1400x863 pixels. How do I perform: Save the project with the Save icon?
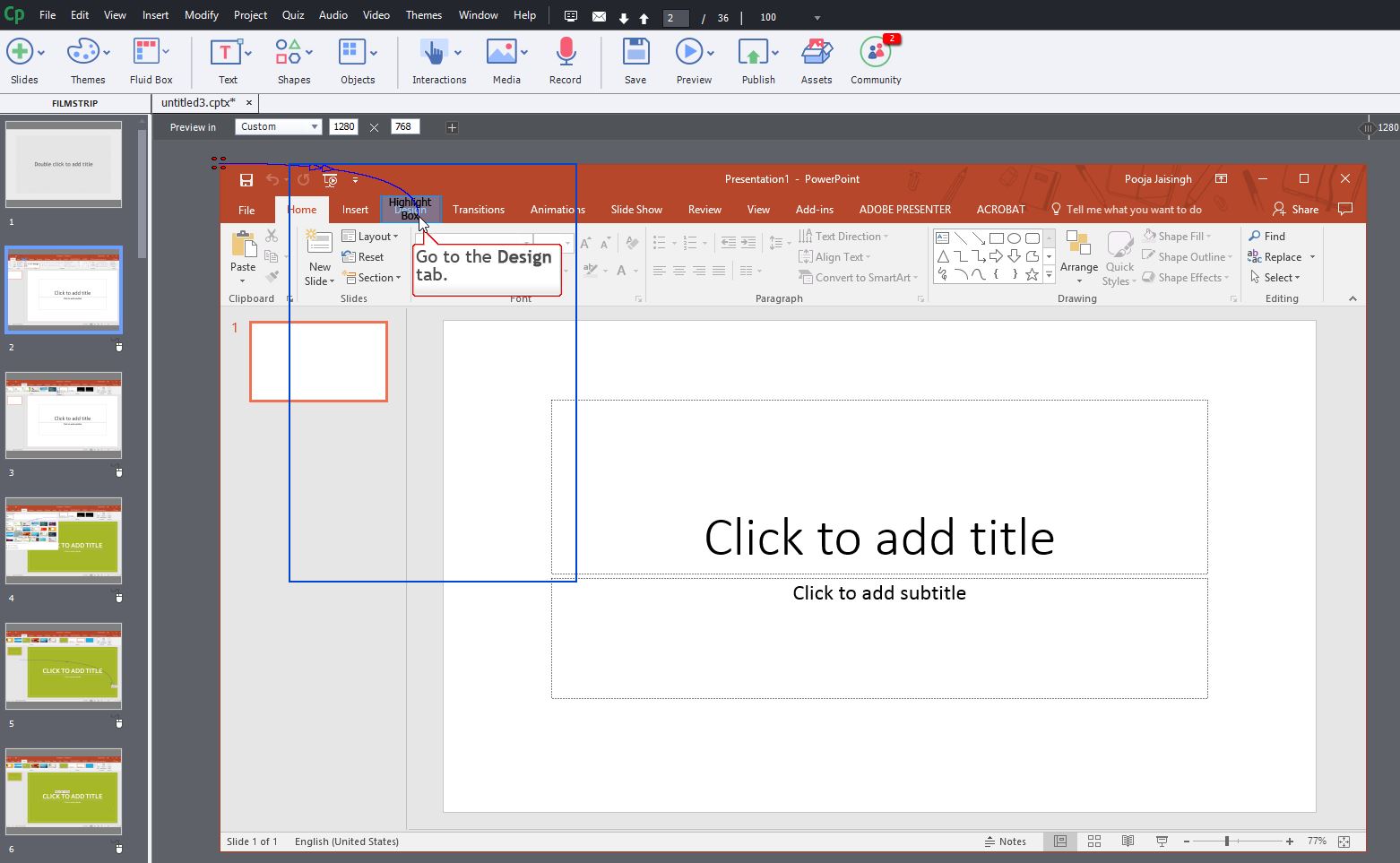[635, 53]
